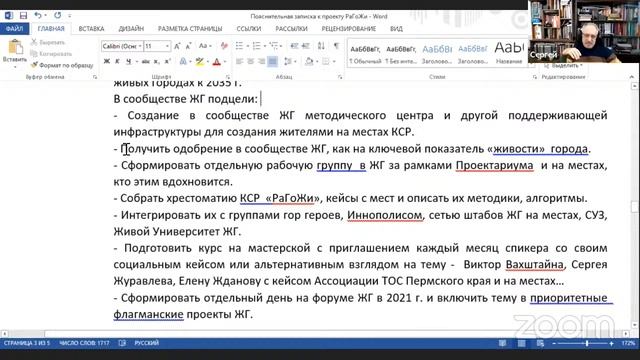Open the font size 11 dropdown
The image size is (640, 360).
167,46
